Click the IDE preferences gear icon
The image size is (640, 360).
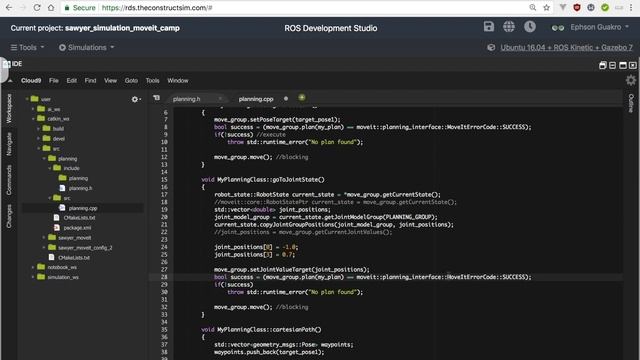(631, 80)
